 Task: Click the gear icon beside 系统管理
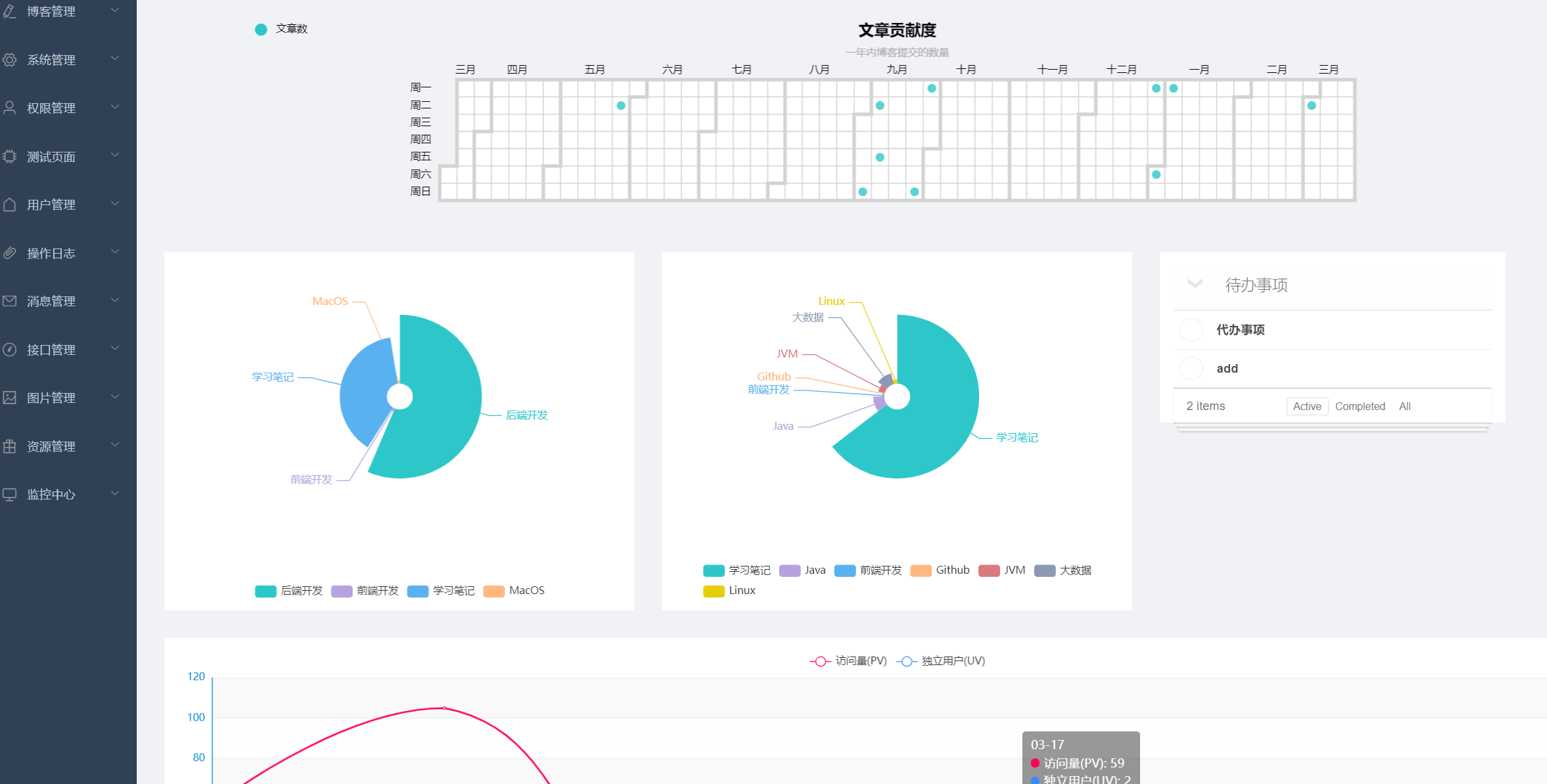click(x=10, y=60)
